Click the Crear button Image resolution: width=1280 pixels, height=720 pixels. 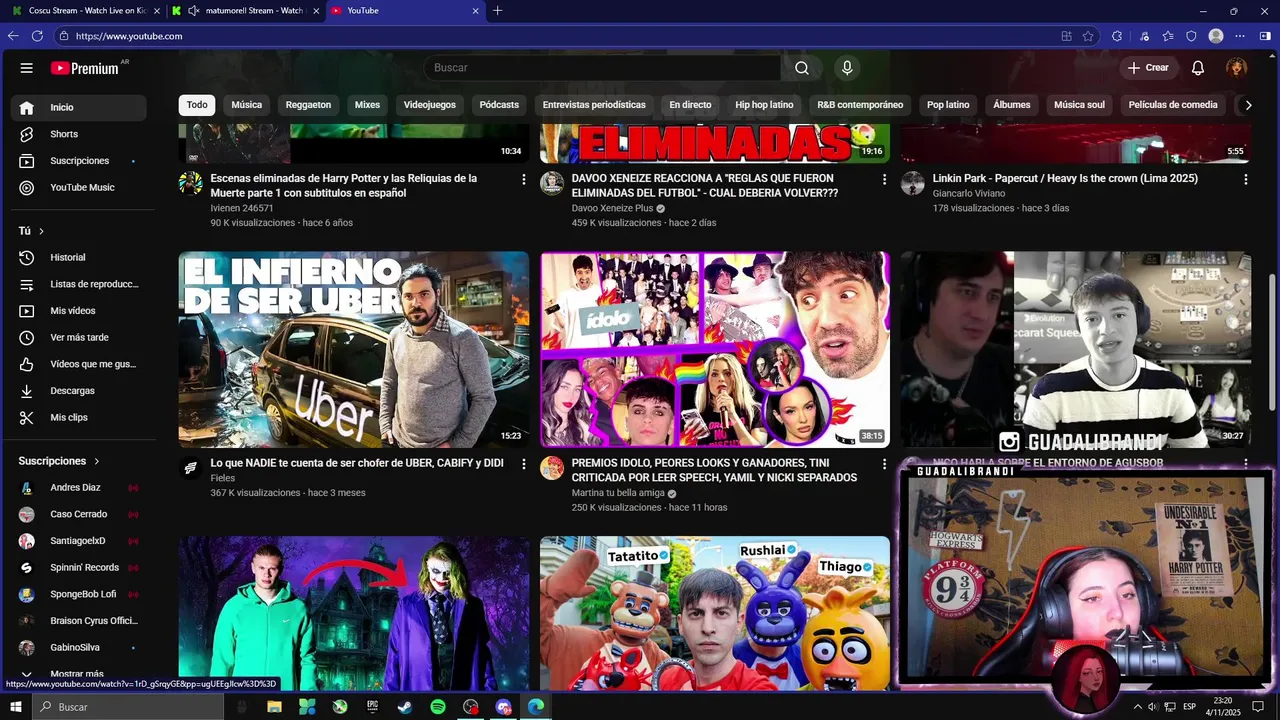(1148, 68)
